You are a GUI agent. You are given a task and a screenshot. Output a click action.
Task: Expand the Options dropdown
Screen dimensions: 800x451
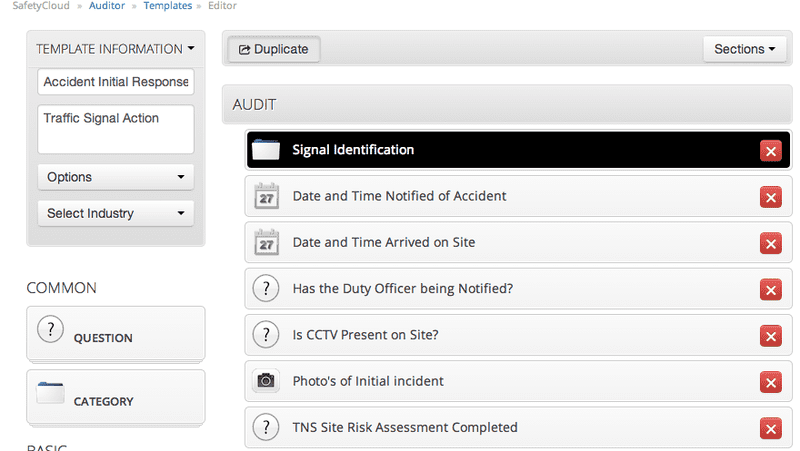tap(116, 177)
